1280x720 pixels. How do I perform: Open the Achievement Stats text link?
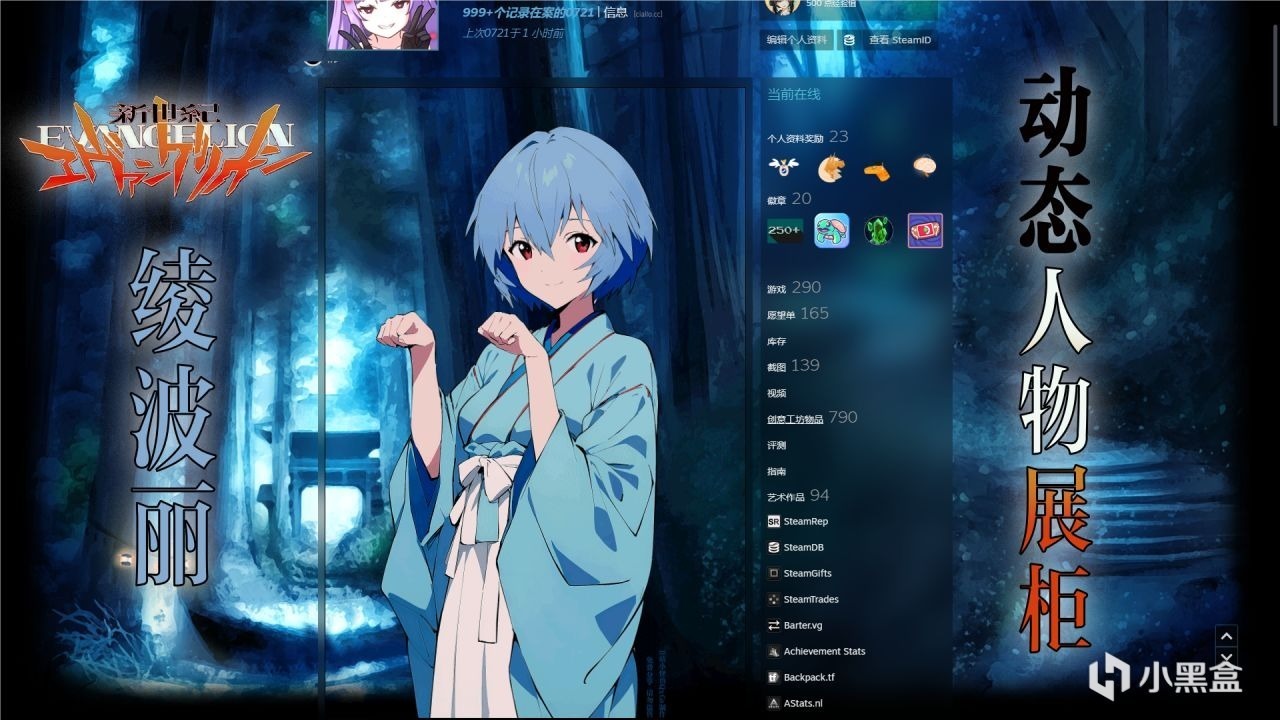coord(825,651)
